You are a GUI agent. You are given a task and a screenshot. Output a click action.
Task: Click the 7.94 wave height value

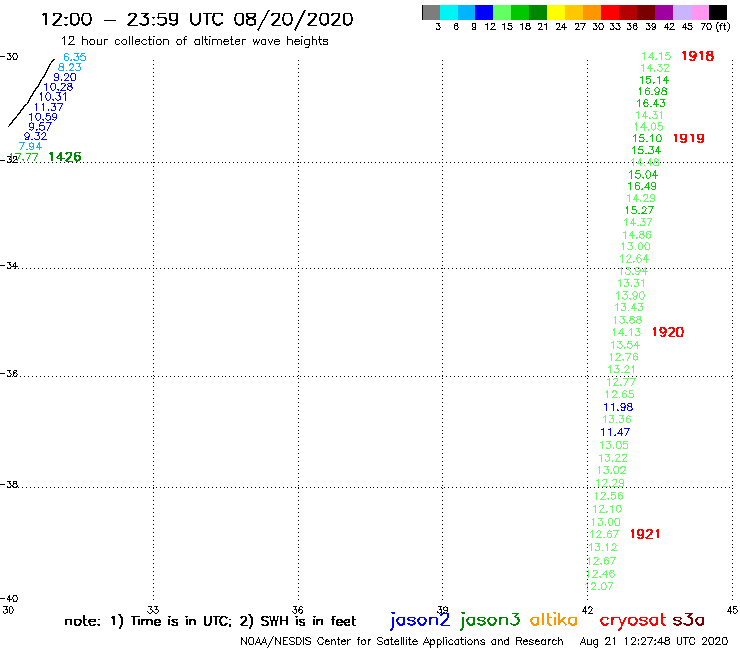coord(30,146)
